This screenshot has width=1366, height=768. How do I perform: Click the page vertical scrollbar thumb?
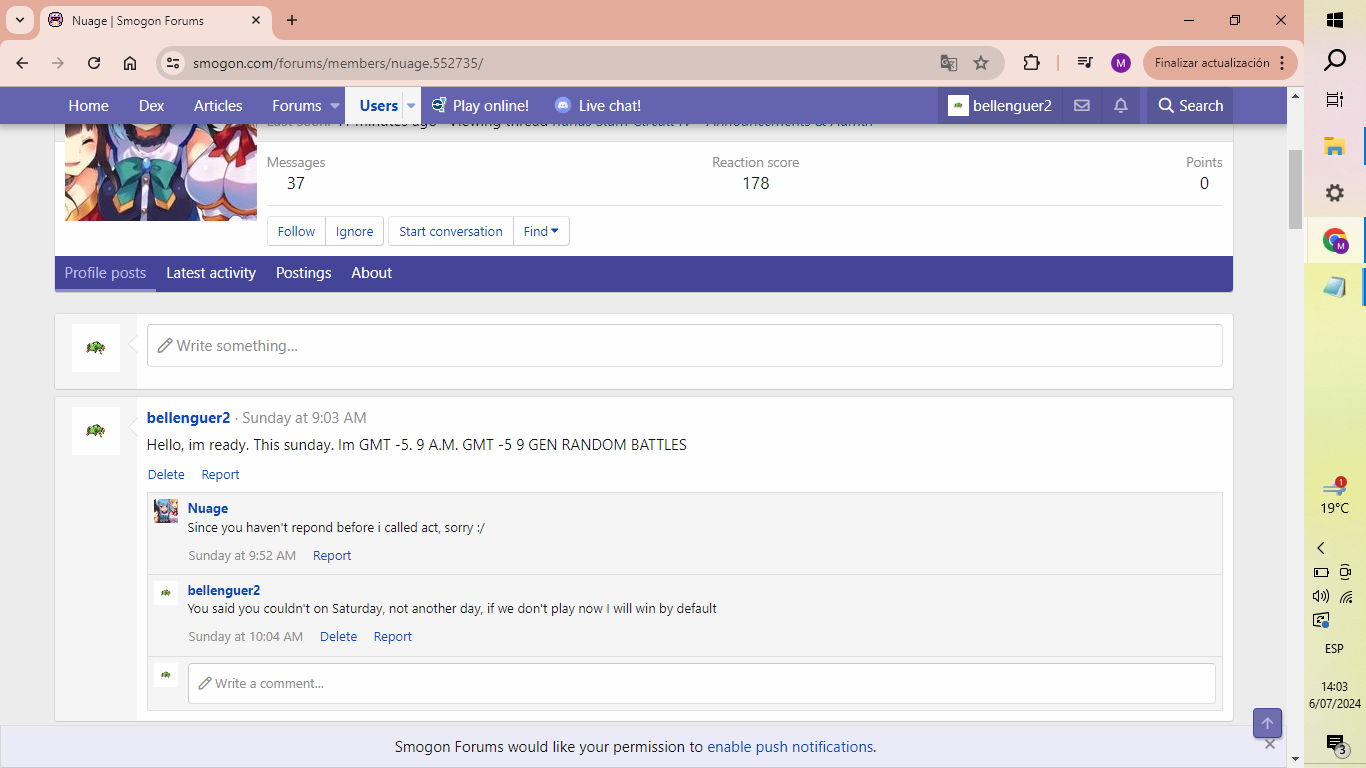[x=1295, y=188]
